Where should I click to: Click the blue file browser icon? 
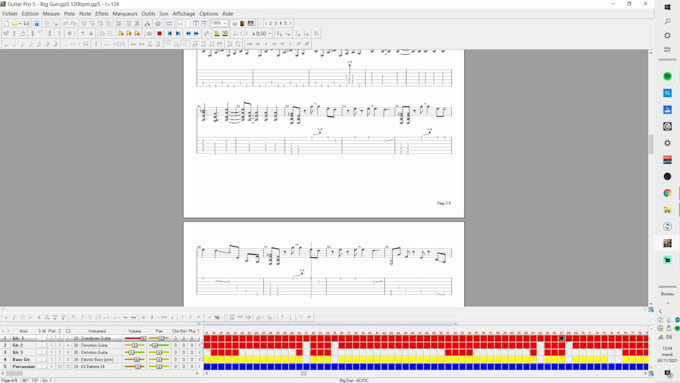36,23
